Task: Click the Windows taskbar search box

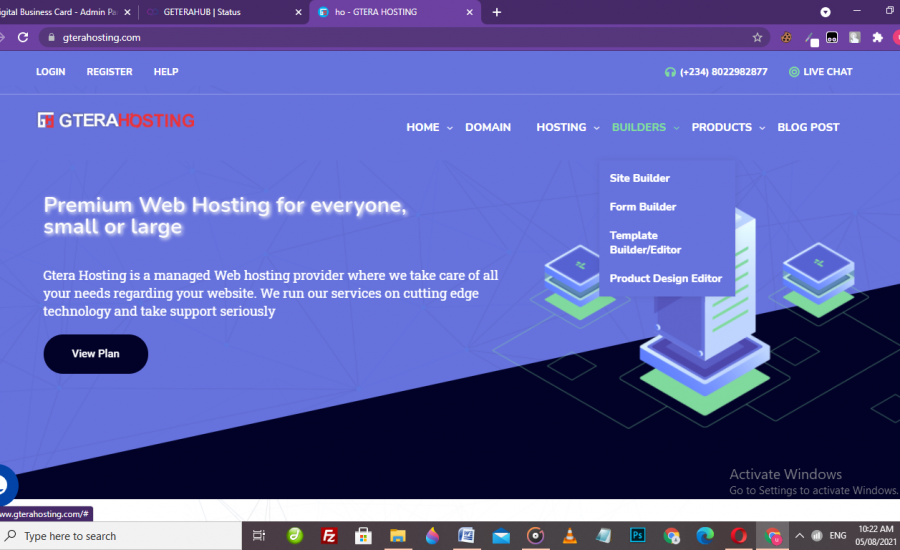Action: tap(120, 536)
